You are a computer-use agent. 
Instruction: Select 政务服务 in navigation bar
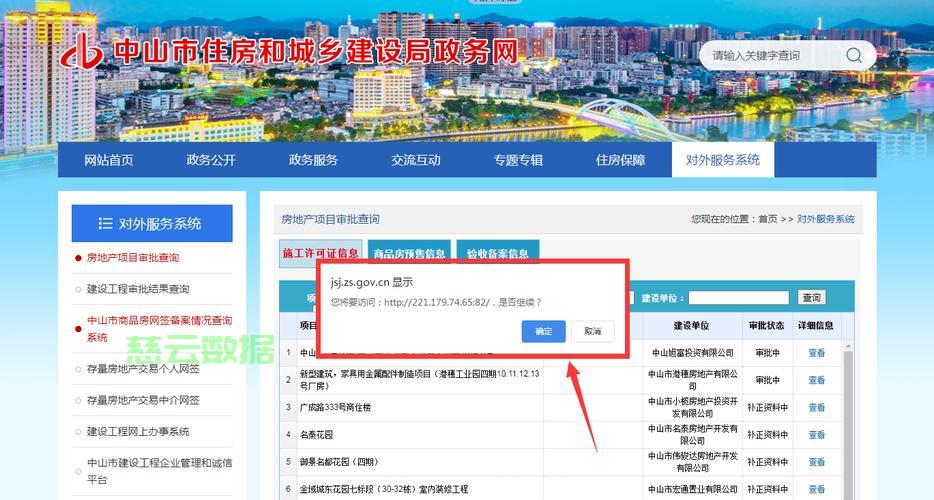coord(313,160)
